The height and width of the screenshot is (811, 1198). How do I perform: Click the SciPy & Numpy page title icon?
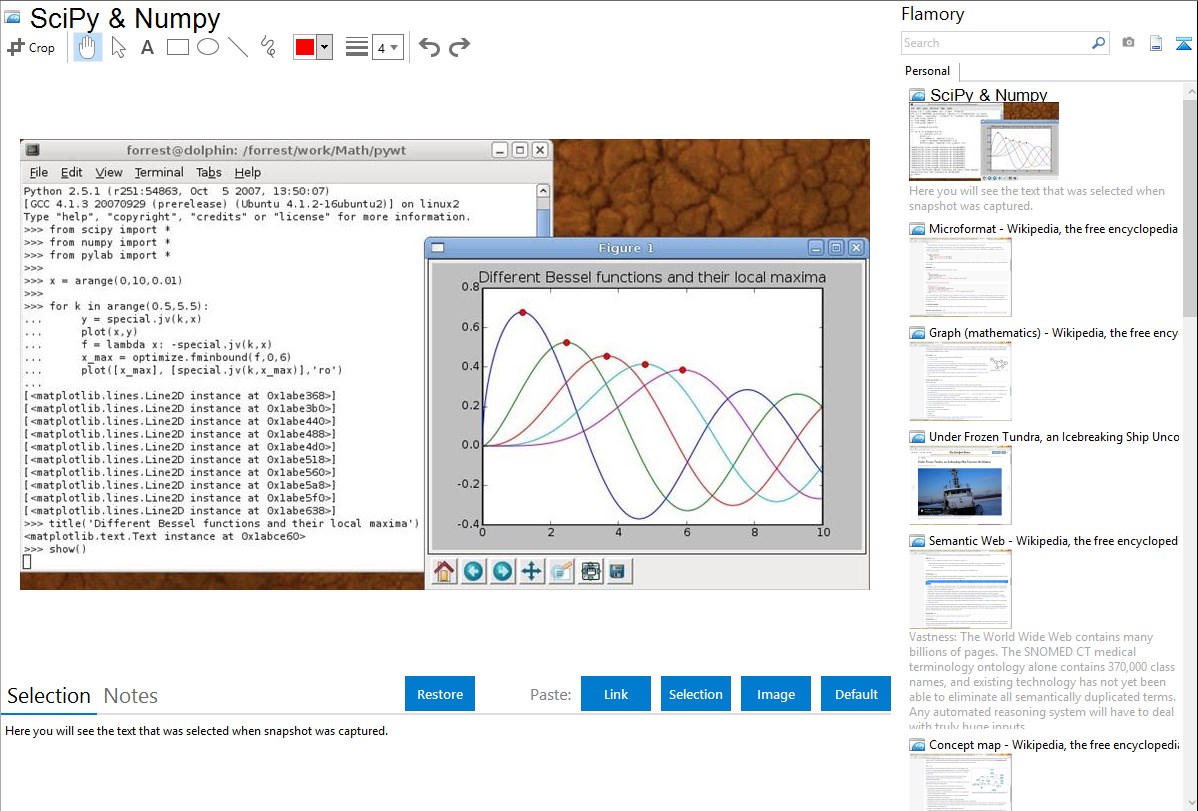point(13,18)
